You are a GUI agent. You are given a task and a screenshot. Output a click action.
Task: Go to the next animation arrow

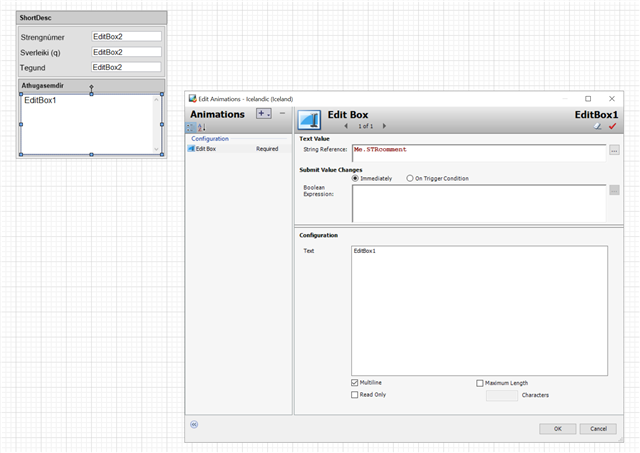click(384, 126)
